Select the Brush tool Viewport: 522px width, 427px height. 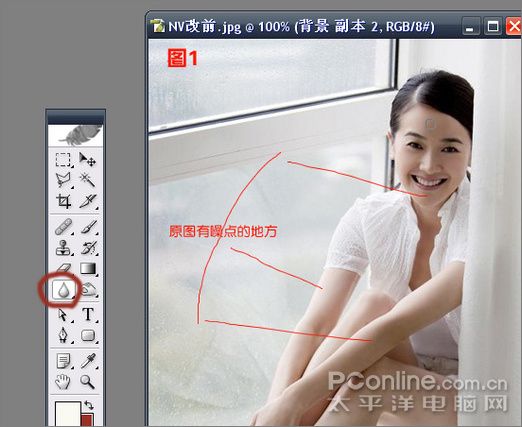click(x=89, y=227)
